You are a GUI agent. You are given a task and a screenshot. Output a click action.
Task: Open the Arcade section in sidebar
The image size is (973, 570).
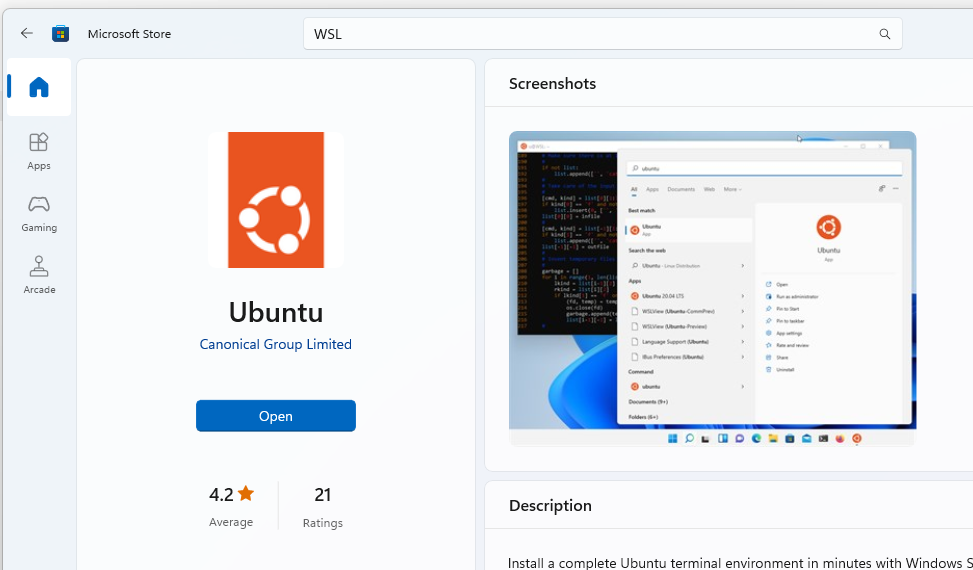(x=39, y=275)
